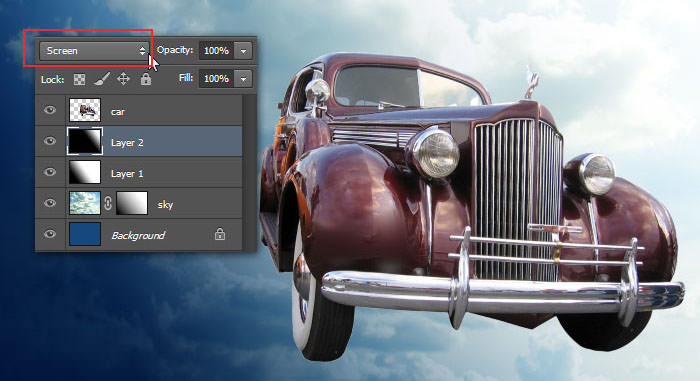Click the sky layer mask link icon
This screenshot has height=381, width=700.
tap(108, 203)
